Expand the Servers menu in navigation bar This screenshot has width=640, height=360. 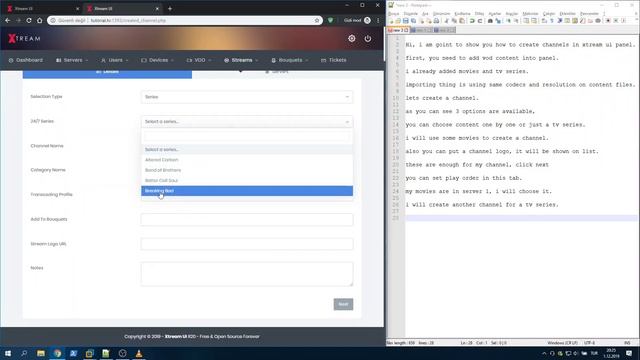72,60
